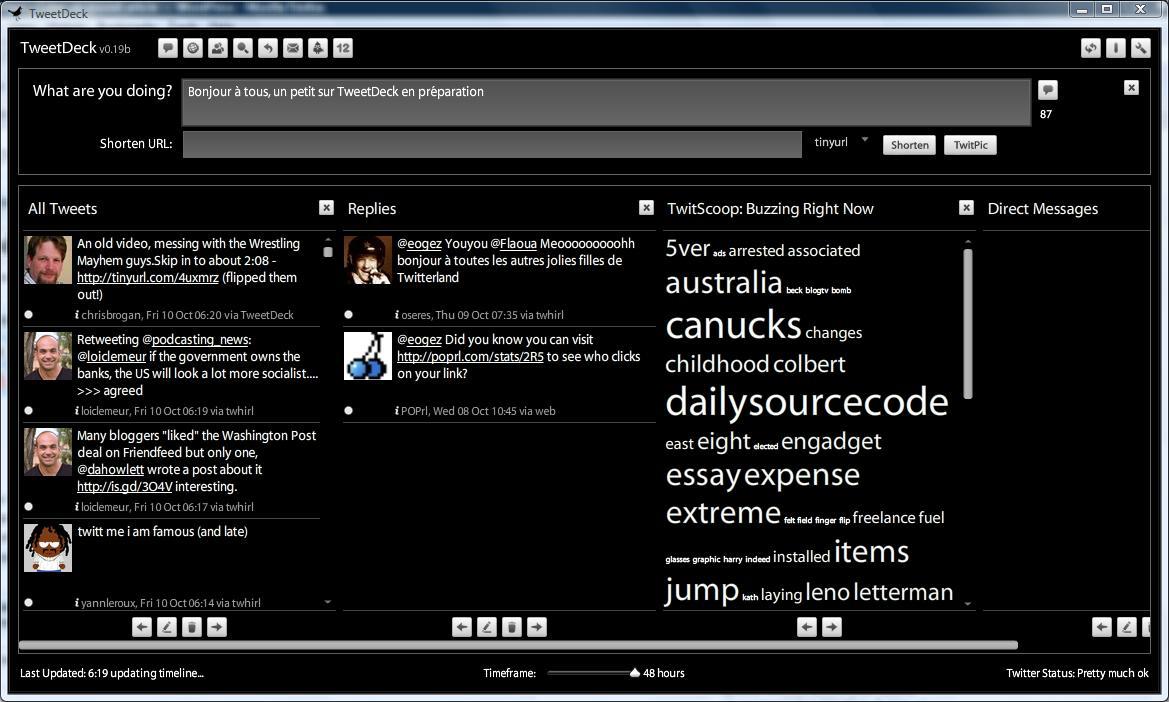Click the 'engadget' buzz word
This screenshot has width=1169, height=702.
[831, 442]
